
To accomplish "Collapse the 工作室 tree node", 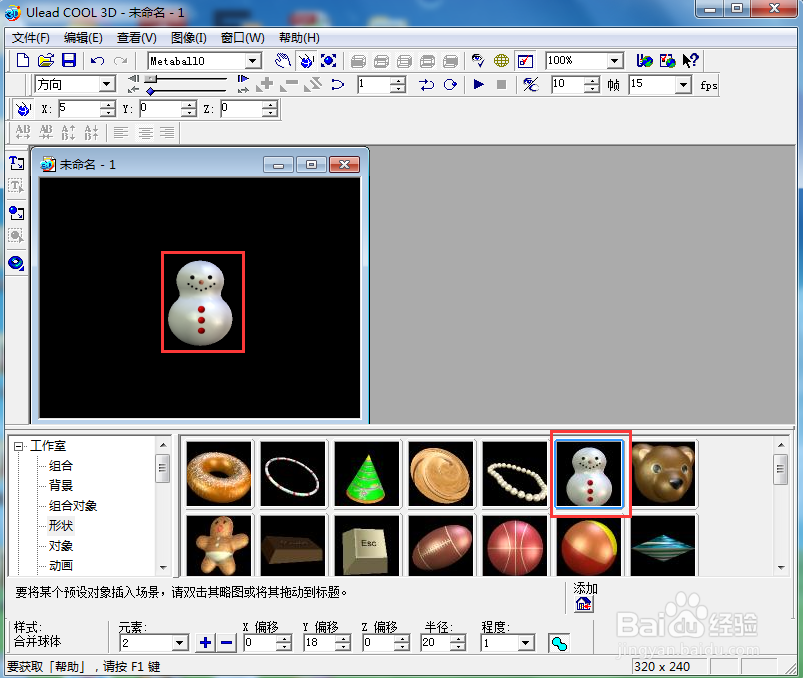I will 18,446.
